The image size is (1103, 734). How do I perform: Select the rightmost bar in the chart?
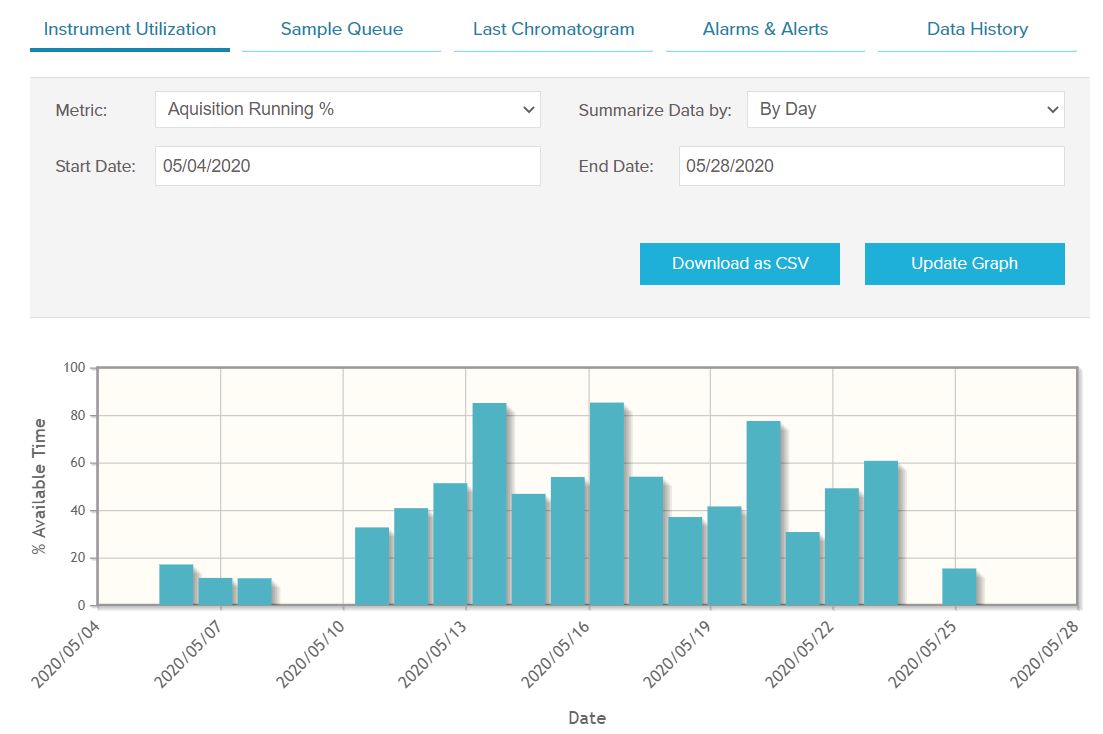point(958,587)
